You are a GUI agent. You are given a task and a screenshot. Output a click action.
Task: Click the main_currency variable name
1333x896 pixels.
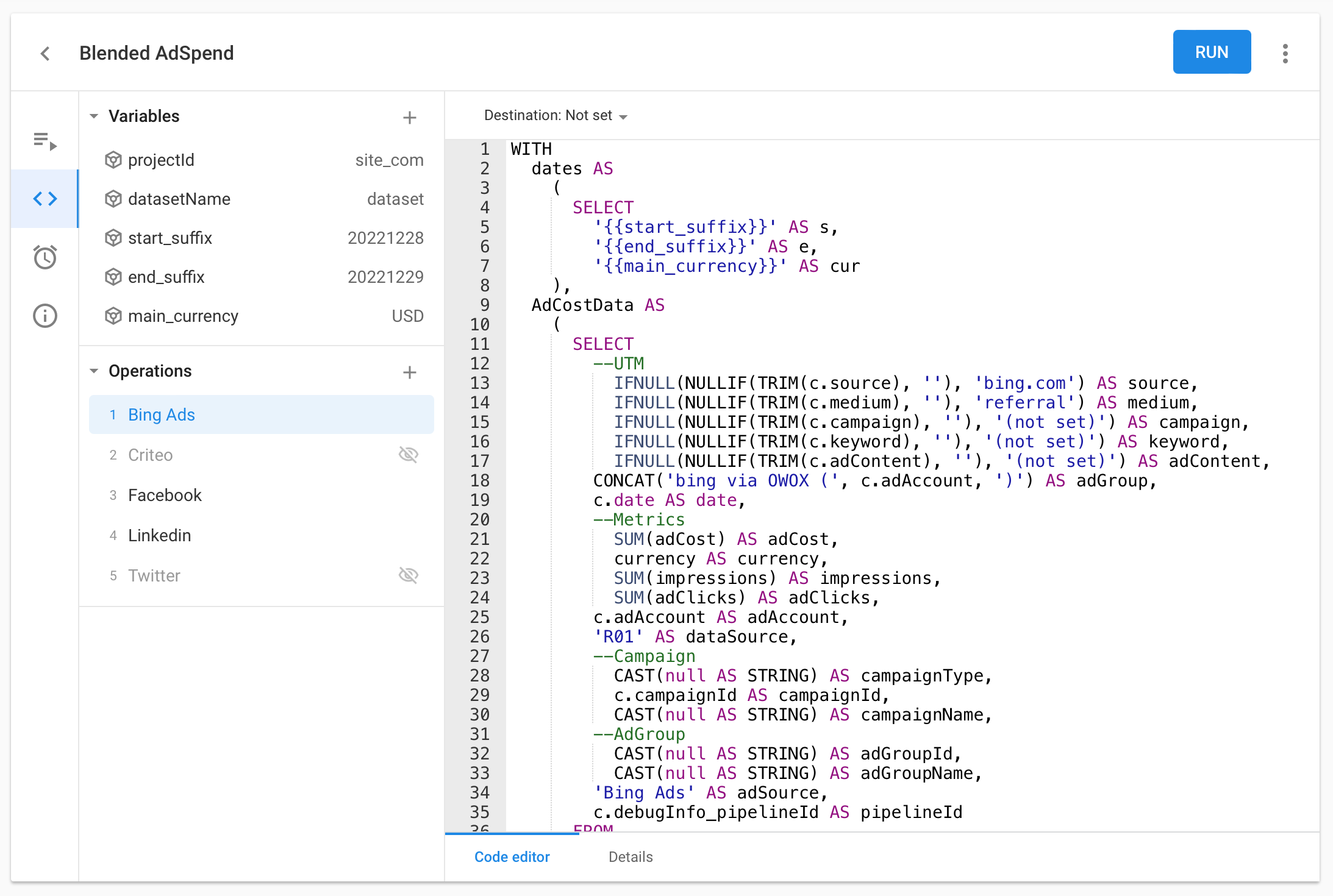(x=183, y=316)
